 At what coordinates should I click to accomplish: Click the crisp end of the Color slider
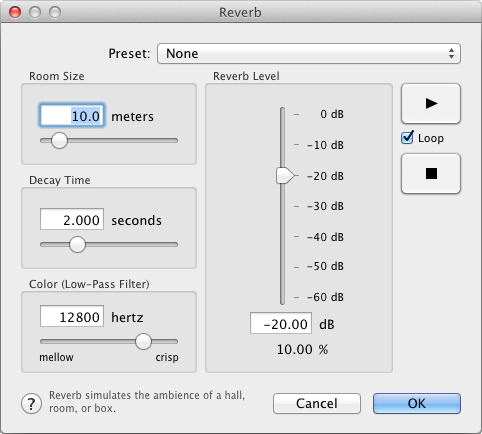(x=167, y=357)
